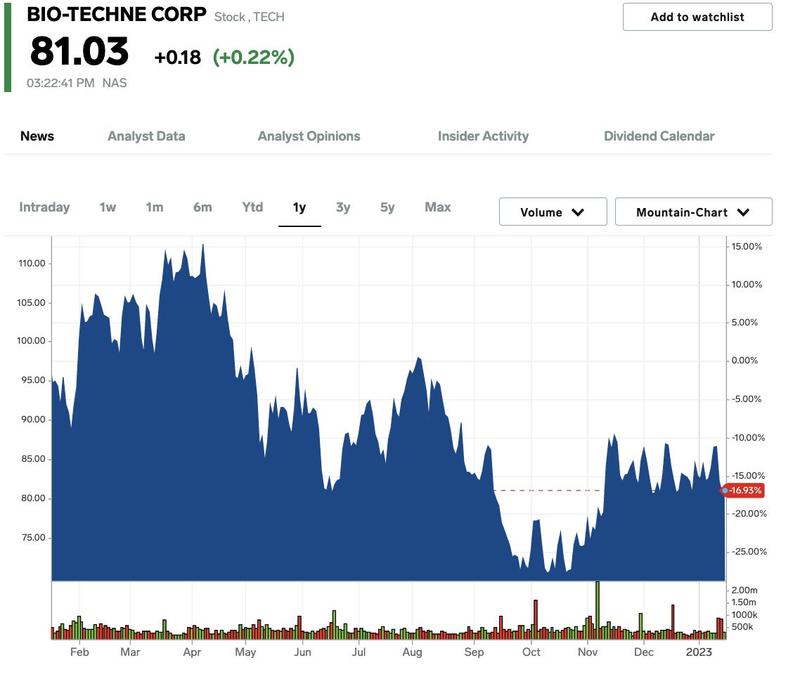The image size is (800, 679).
Task: Open the Mountain-Chart type dropdown
Action: (x=693, y=212)
